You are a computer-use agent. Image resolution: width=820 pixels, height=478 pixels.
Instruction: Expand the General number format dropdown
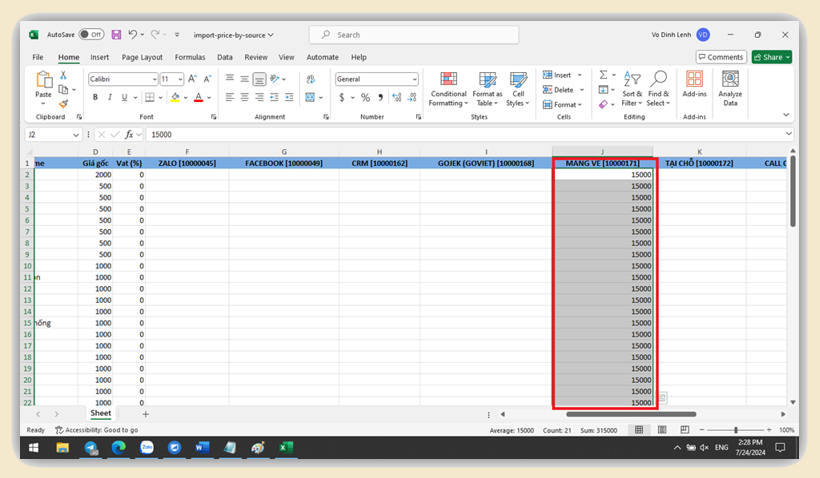[414, 79]
